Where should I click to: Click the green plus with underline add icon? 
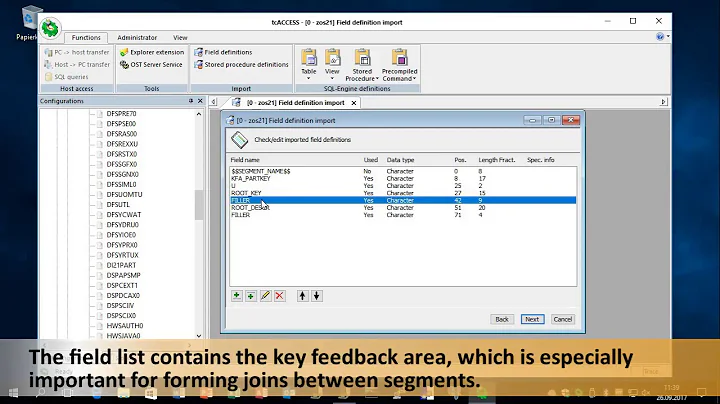[x=236, y=296]
